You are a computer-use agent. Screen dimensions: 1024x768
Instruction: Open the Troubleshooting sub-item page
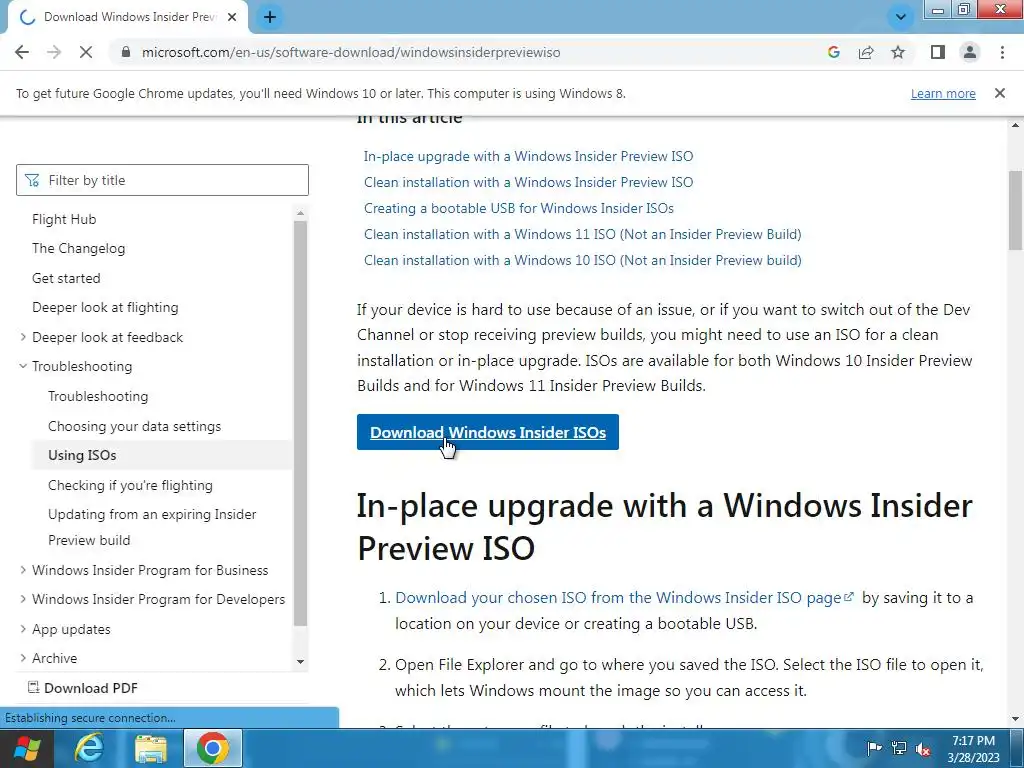pos(98,396)
